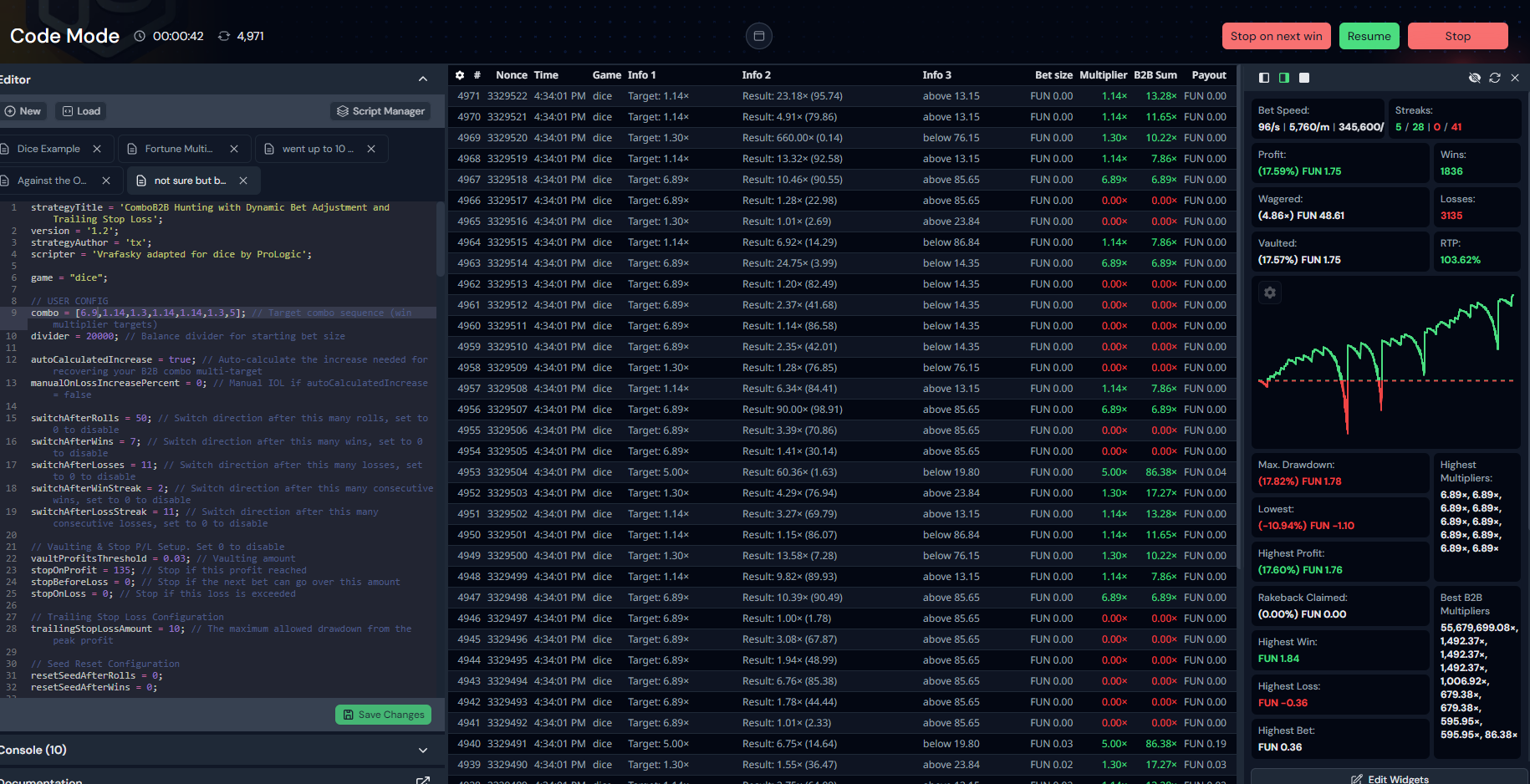This screenshot has width=1530, height=784.
Task: Open the Script Manager
Action: pos(380,111)
